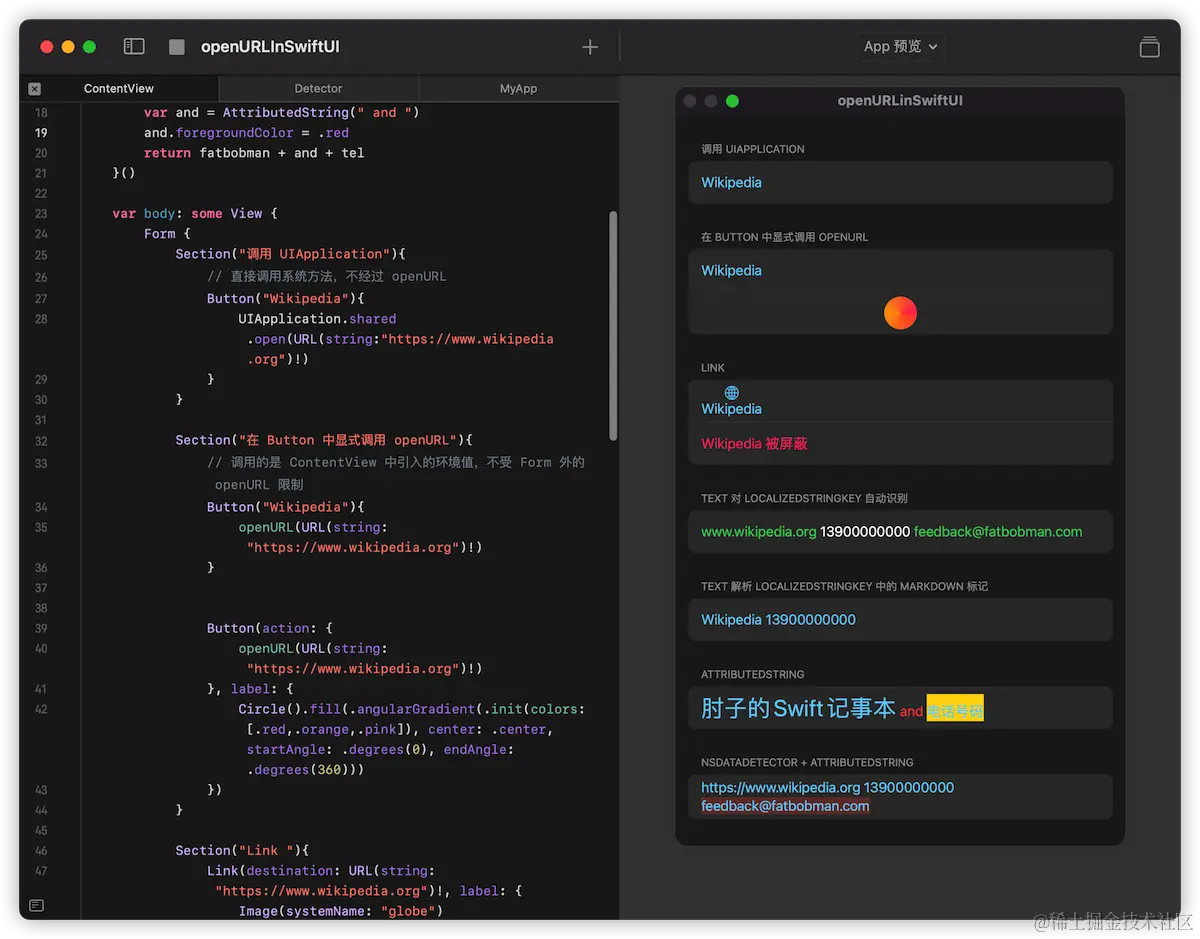The height and width of the screenshot is (939, 1200).
Task: Click green feedback@fatbobman.com link
Action: 998,531
